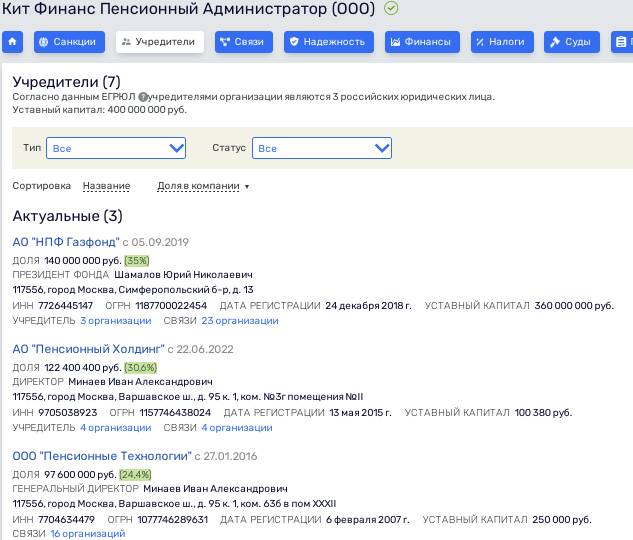Screen dimensions: 633x540
Task: Open the partially visible tab at toolbar's right edge
Action: (622, 42)
